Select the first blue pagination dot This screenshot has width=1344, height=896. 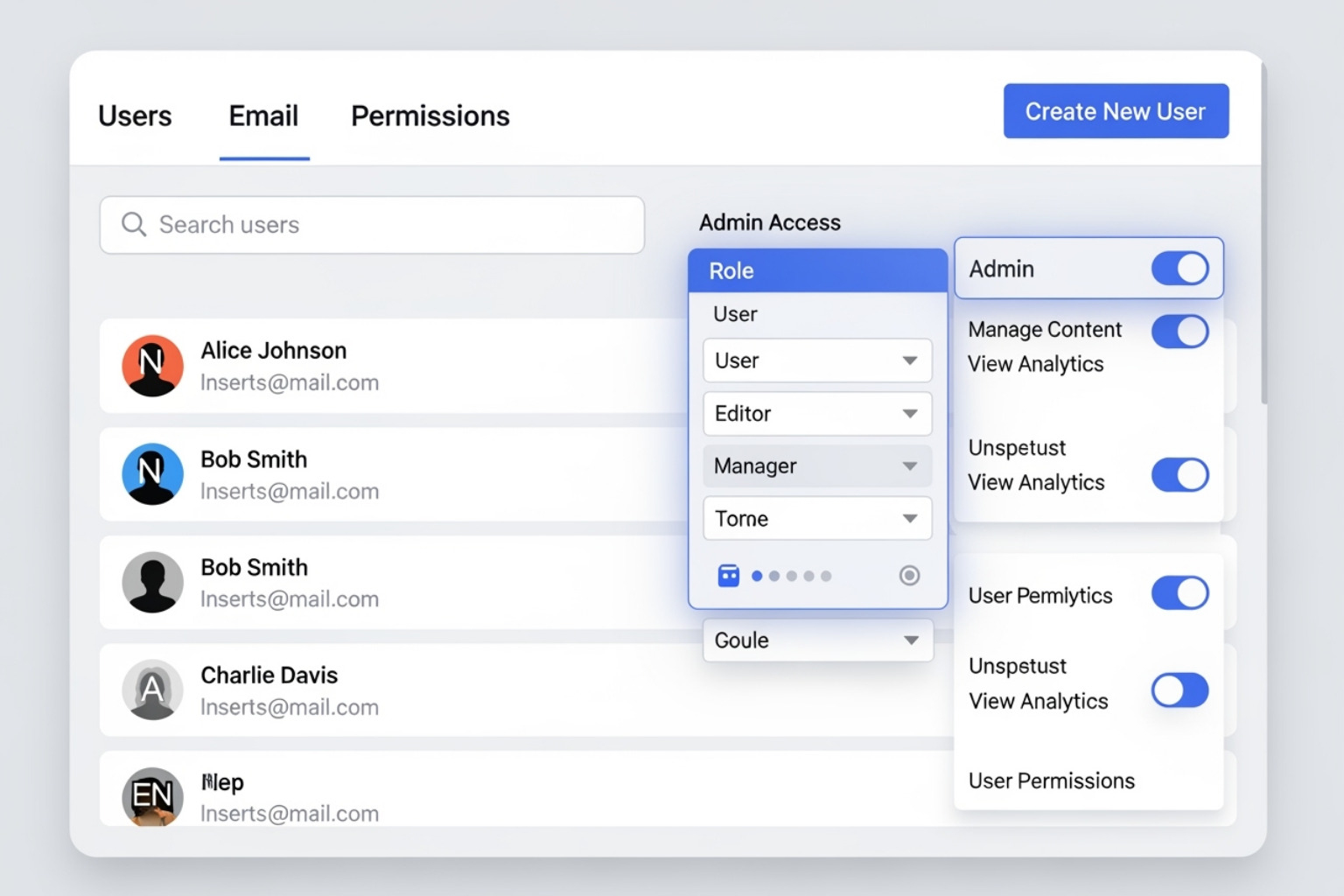[x=757, y=576]
